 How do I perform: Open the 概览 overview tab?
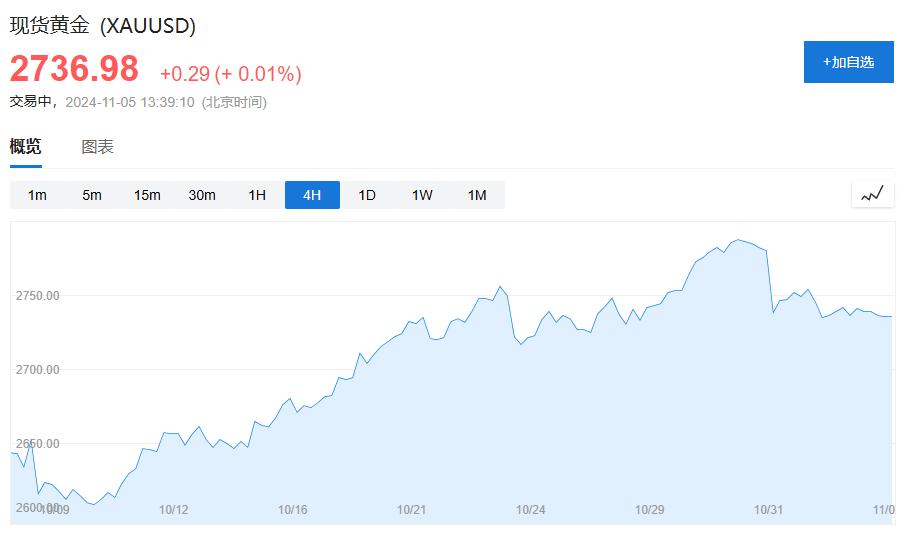coord(25,146)
